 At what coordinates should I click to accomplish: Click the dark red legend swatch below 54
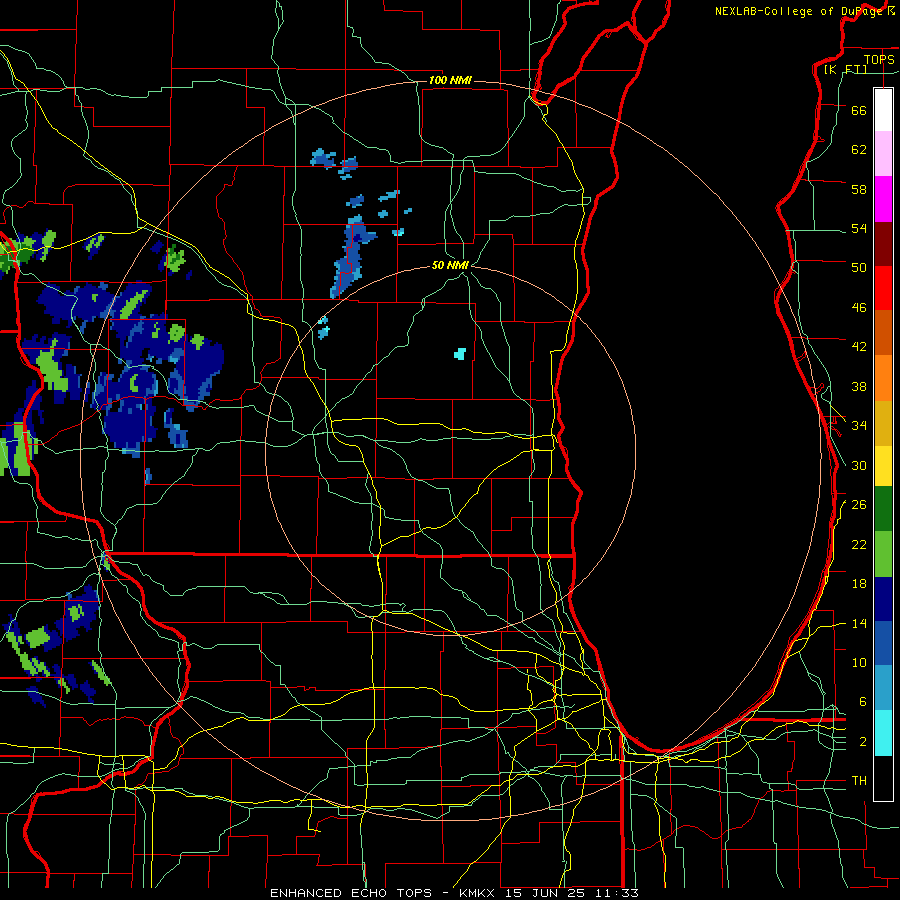pyautogui.click(x=883, y=244)
